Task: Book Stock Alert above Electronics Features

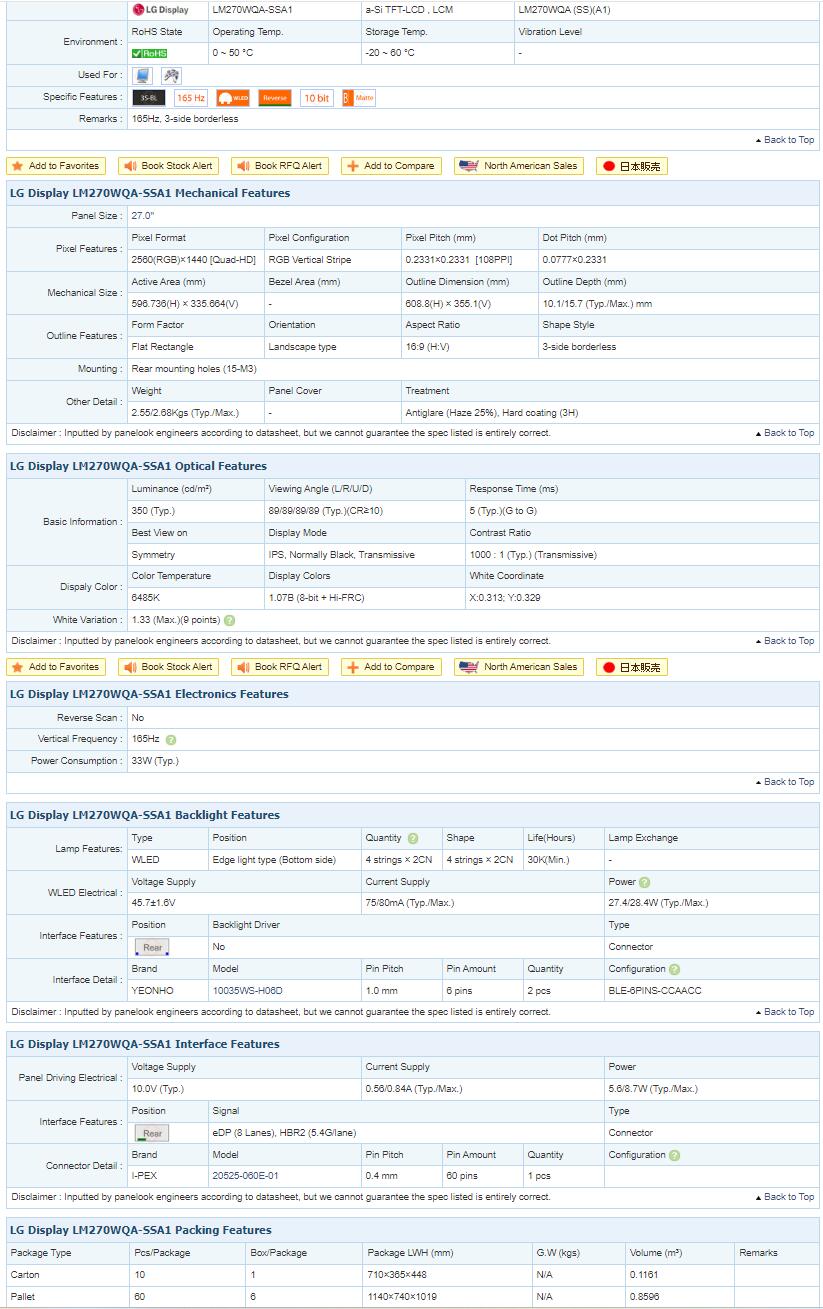Action: (168, 667)
